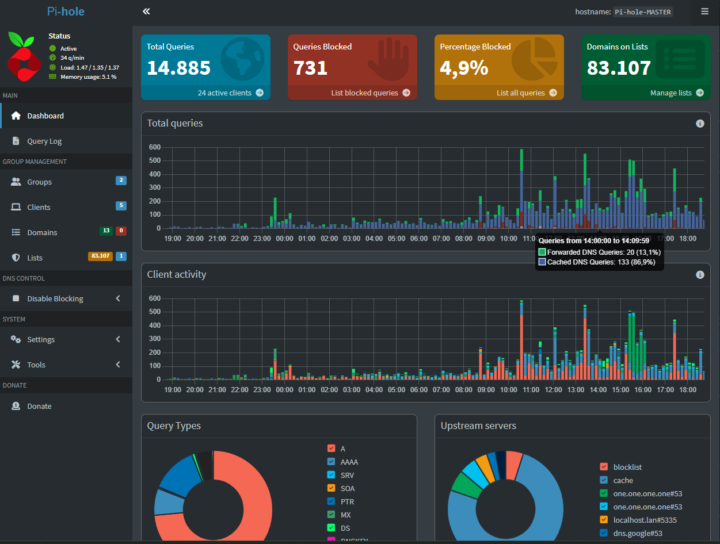Open the Dashboard menu item
Image resolution: width=720 pixels, height=544 pixels.
click(66, 116)
